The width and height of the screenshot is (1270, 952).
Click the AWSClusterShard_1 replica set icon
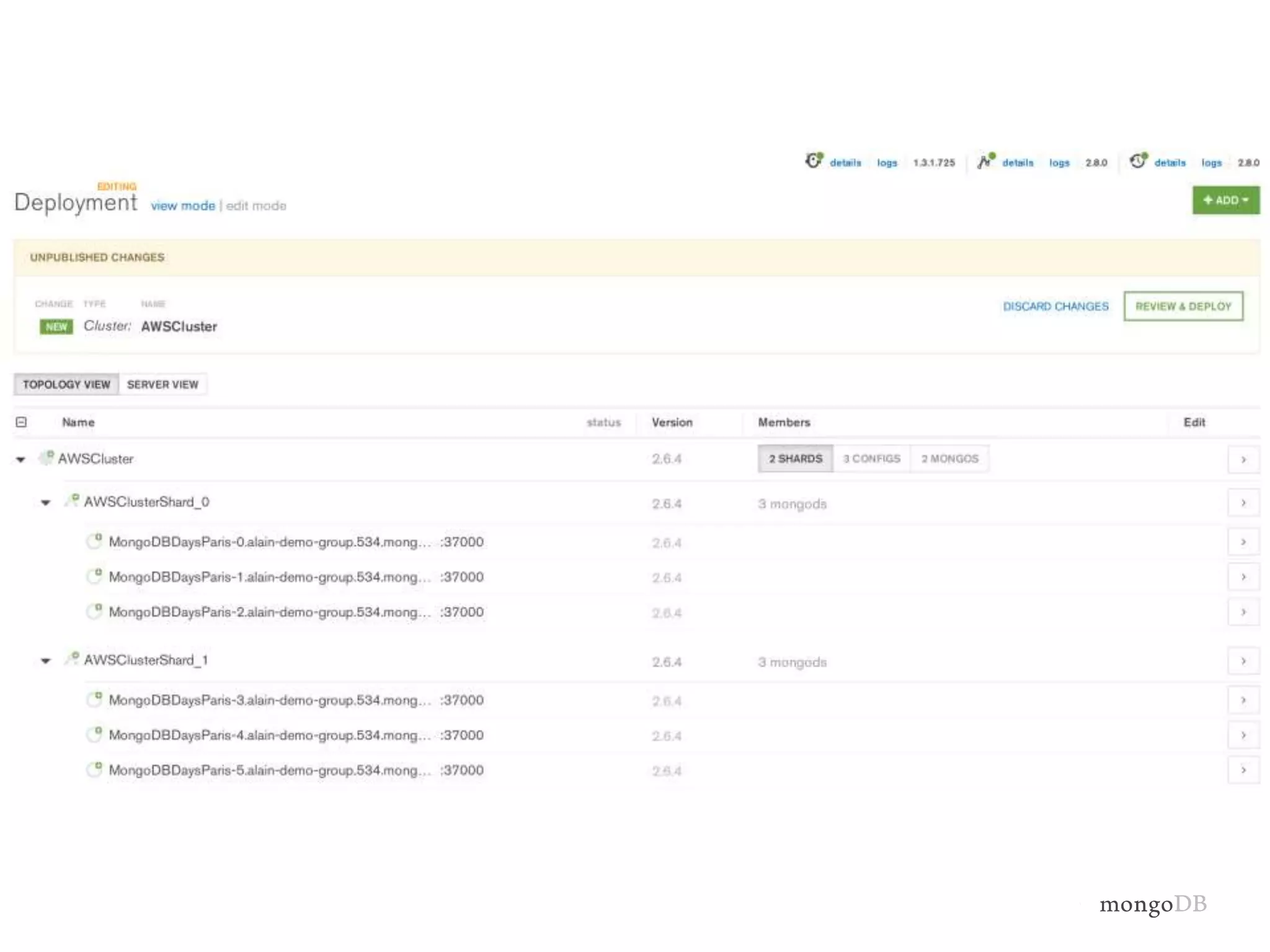pyautogui.click(x=72, y=658)
